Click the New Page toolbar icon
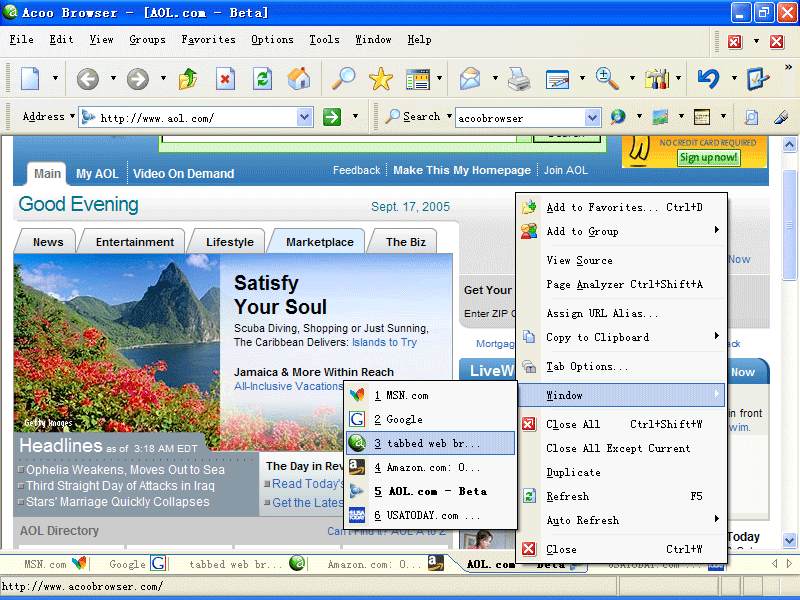 pyautogui.click(x=30, y=79)
